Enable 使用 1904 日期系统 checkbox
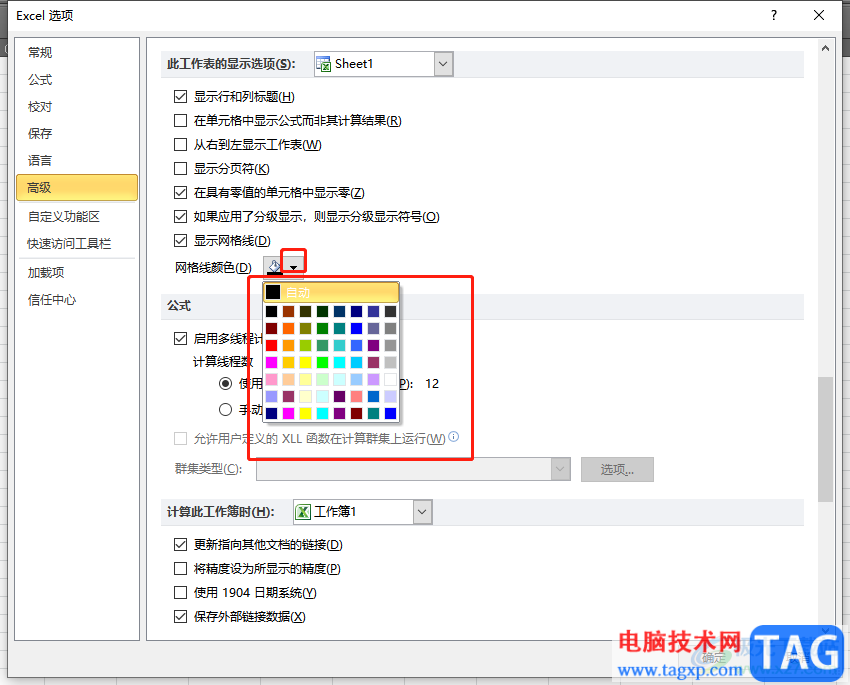 (181, 593)
